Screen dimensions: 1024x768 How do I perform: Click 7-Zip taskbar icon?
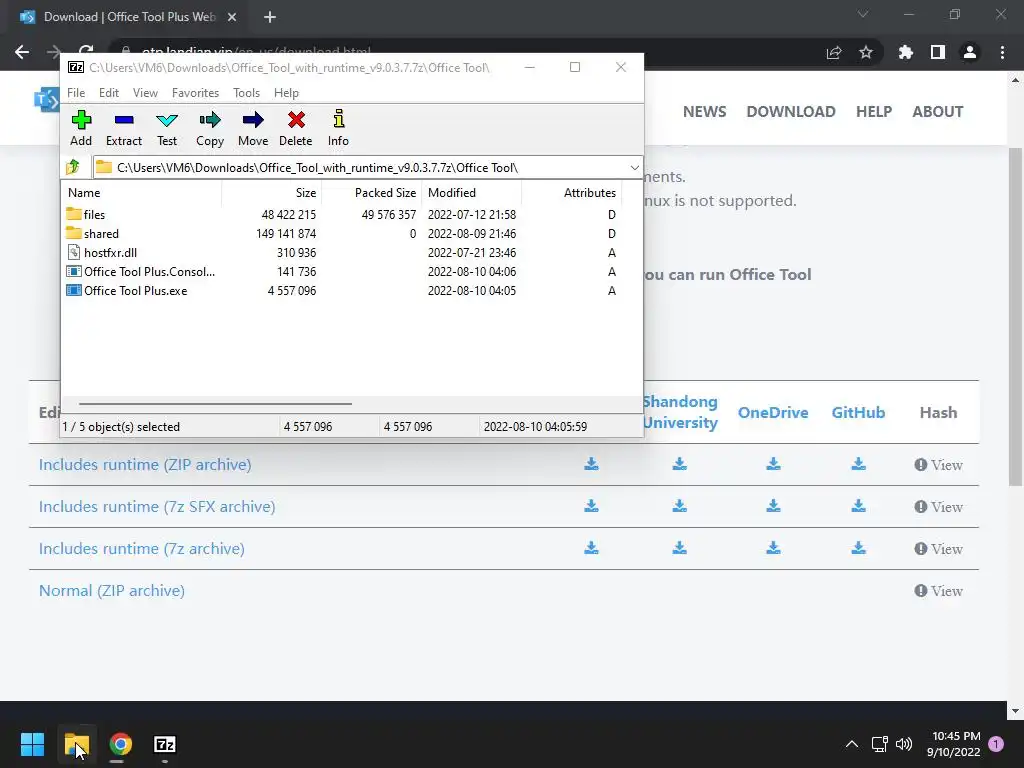click(x=165, y=744)
